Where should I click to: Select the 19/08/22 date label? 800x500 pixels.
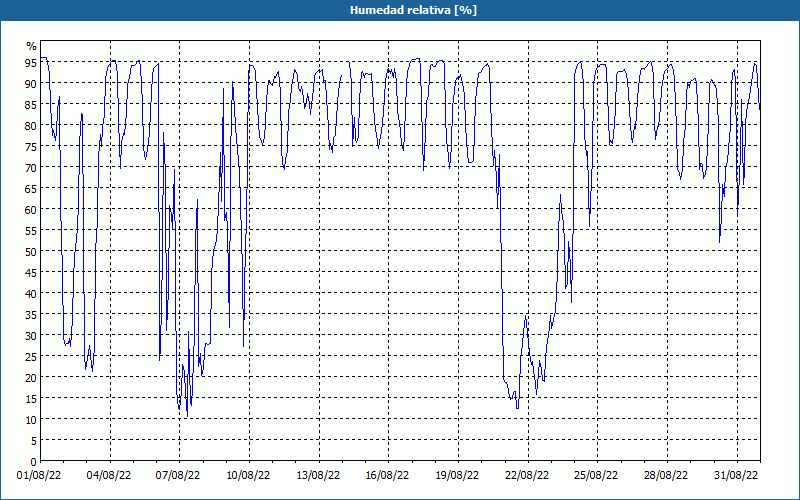tap(457, 476)
